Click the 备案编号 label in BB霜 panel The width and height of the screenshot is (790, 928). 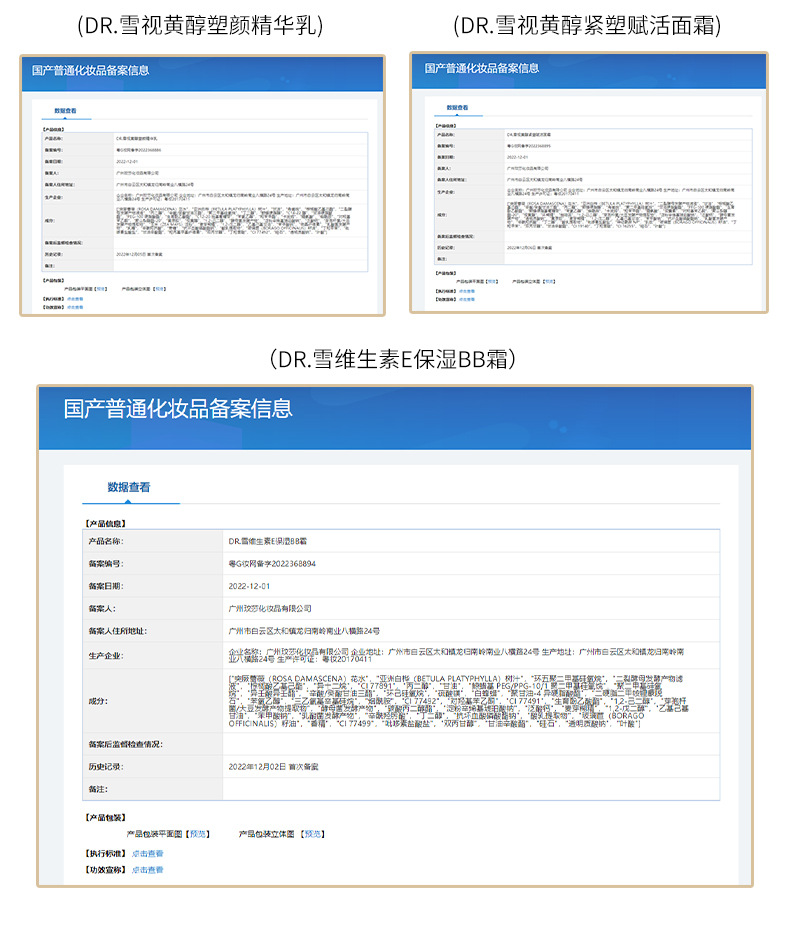pyautogui.click(x=106, y=563)
